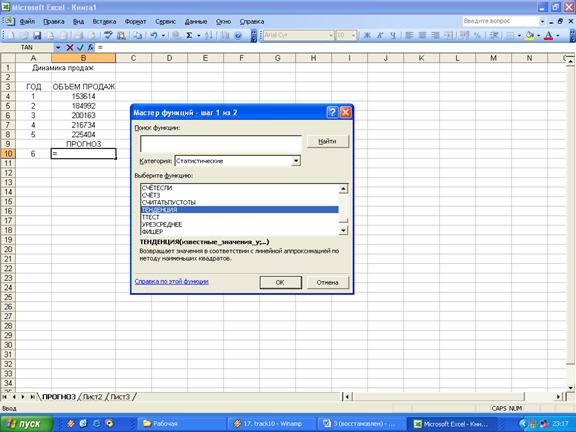The image size is (576, 432).
Task: Open the Справка по этой функции link
Action: coord(172,282)
